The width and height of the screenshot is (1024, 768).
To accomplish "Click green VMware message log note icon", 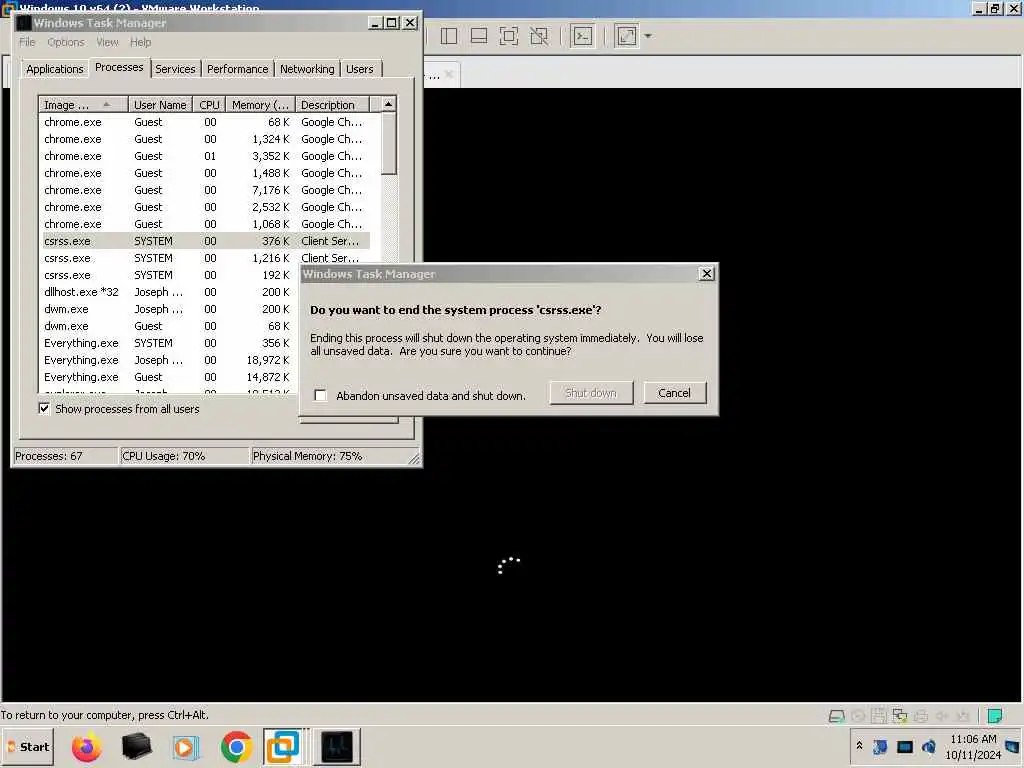I will [x=995, y=716].
